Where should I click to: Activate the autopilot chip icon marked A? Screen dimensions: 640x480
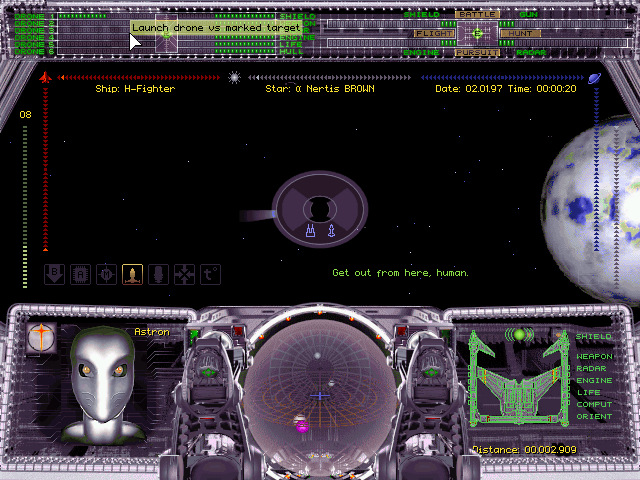(80, 274)
